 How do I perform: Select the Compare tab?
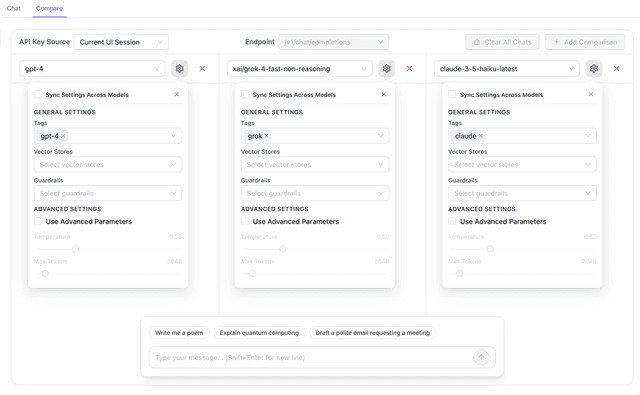click(x=49, y=8)
